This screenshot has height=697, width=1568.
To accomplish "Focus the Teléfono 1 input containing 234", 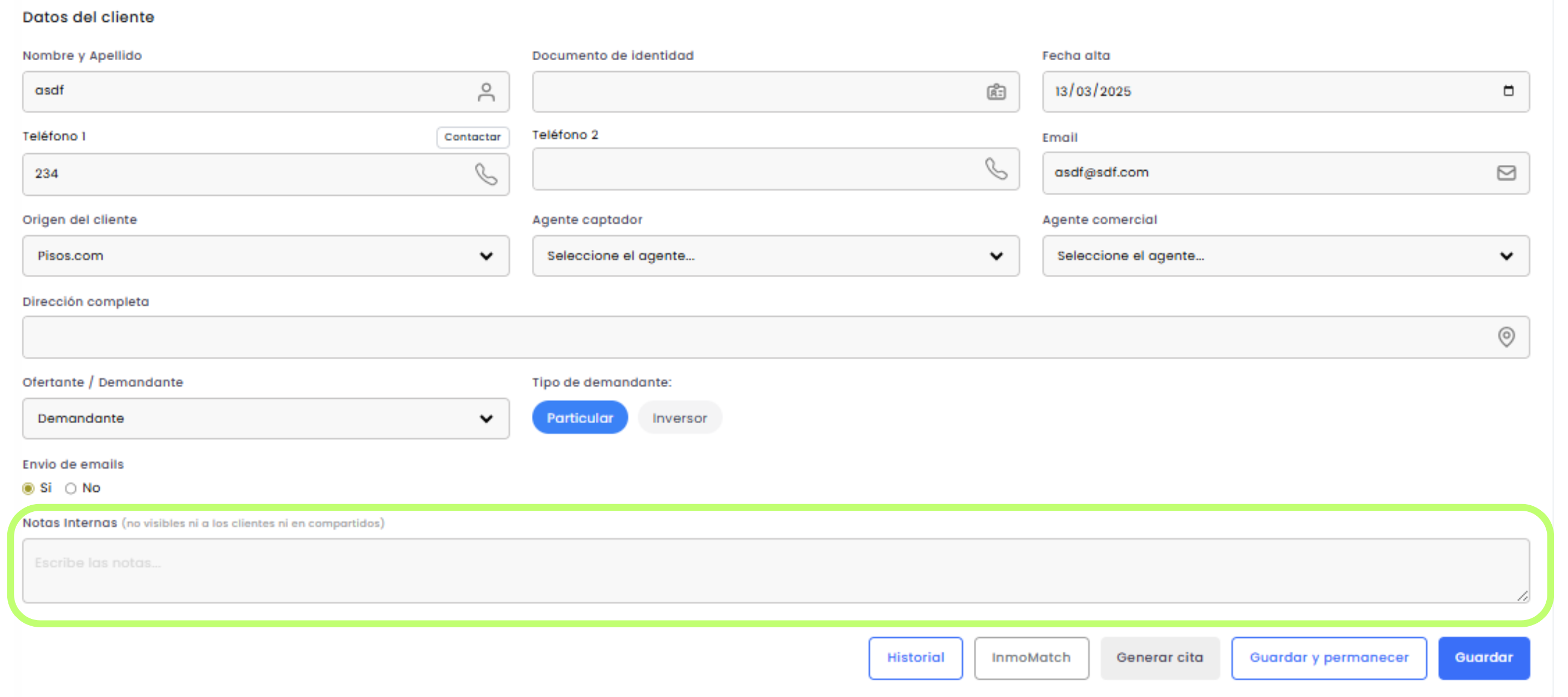I will pyautogui.click(x=266, y=174).
